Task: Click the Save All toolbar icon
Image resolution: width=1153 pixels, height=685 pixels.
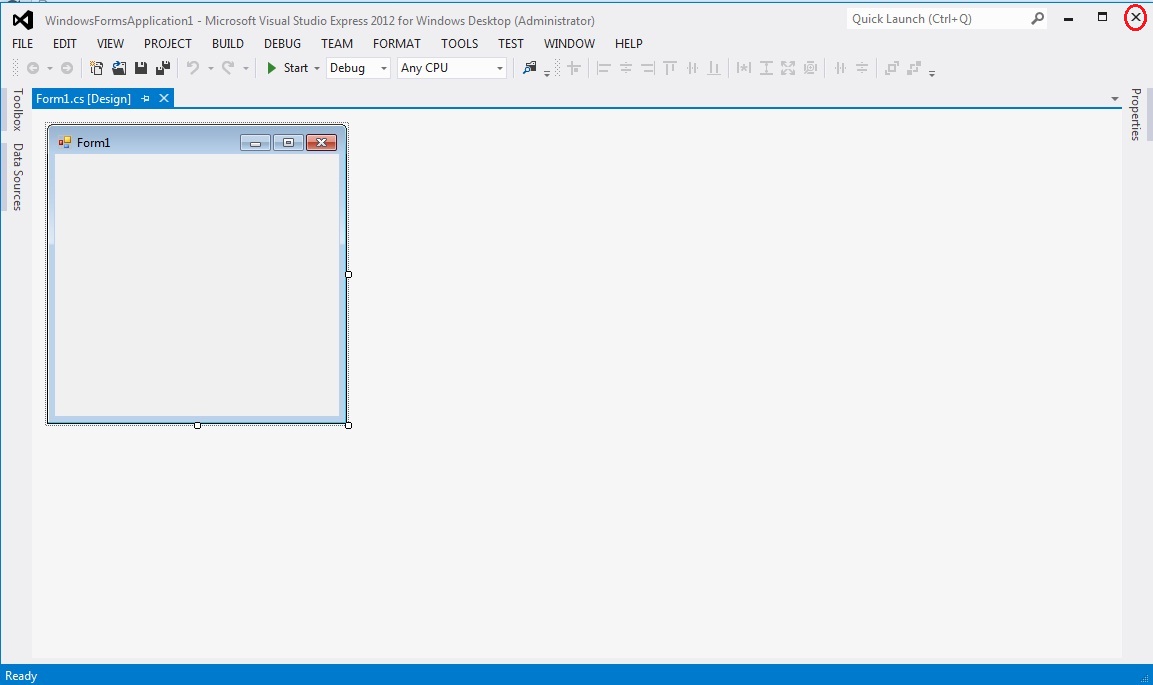Action: pyautogui.click(x=162, y=68)
